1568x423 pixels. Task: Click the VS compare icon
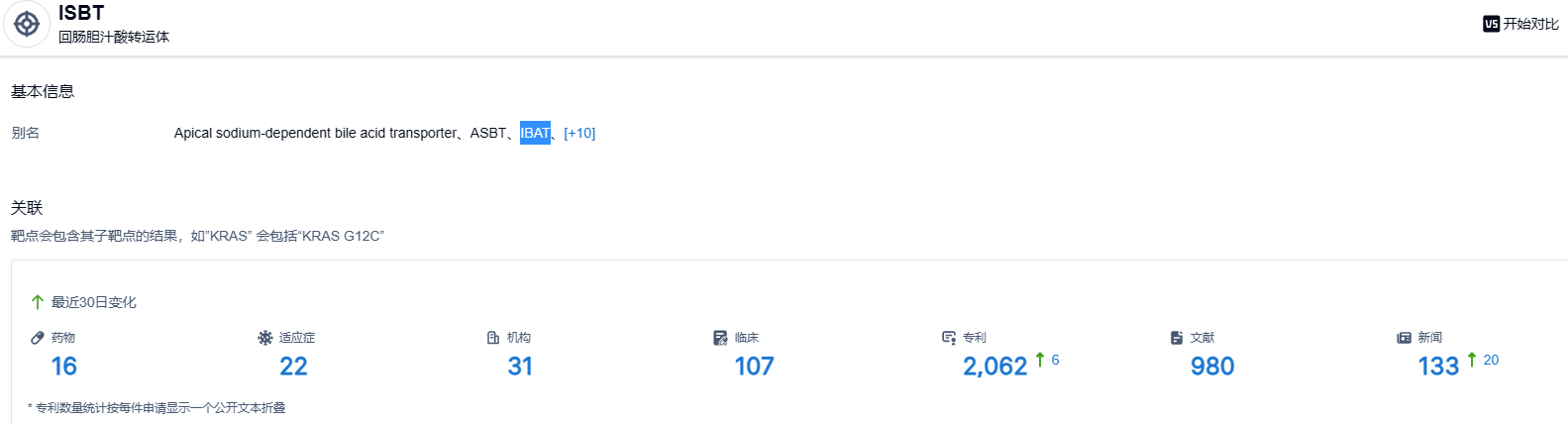tap(1491, 24)
